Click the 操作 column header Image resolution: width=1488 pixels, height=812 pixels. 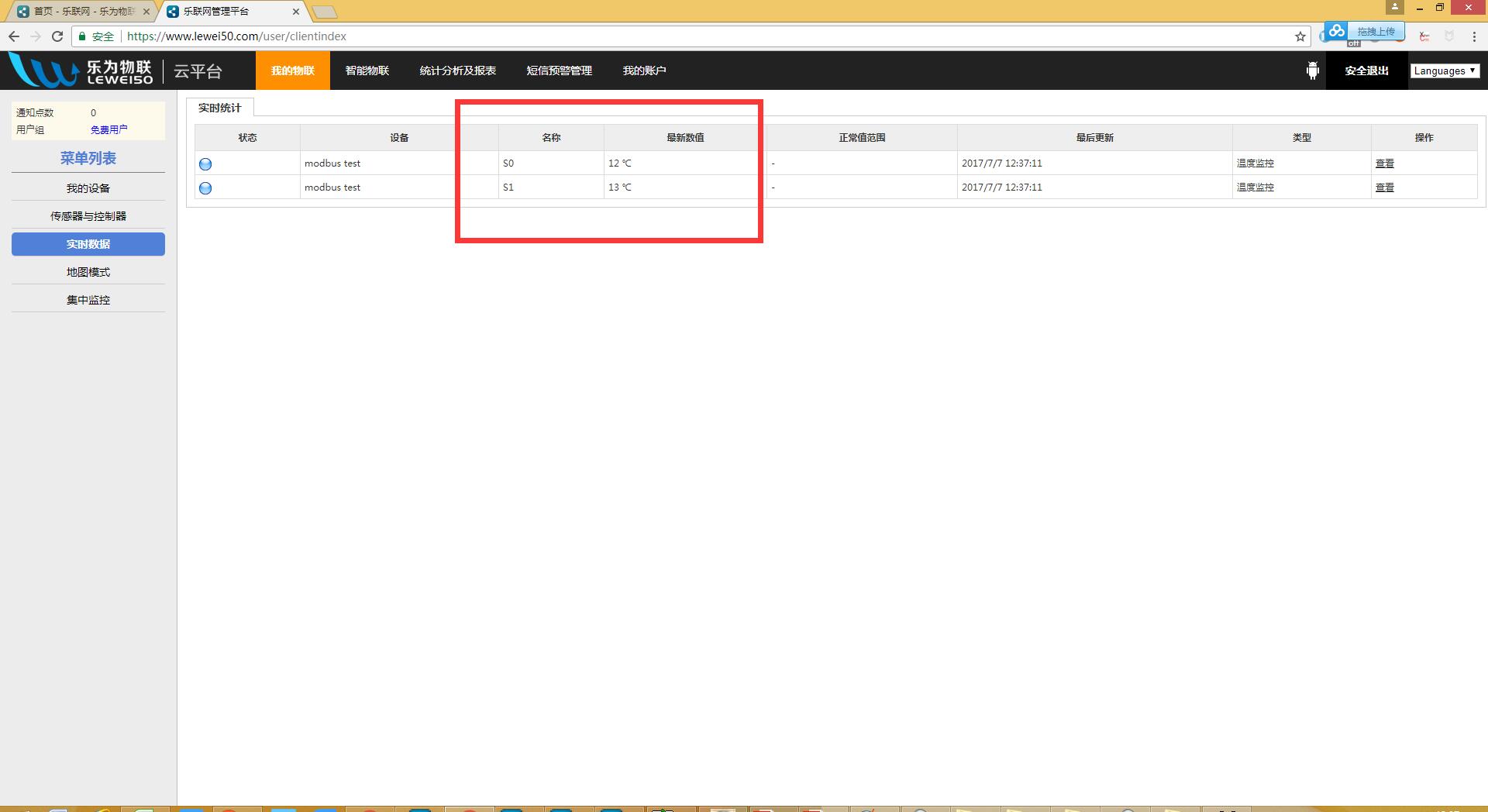(1424, 137)
